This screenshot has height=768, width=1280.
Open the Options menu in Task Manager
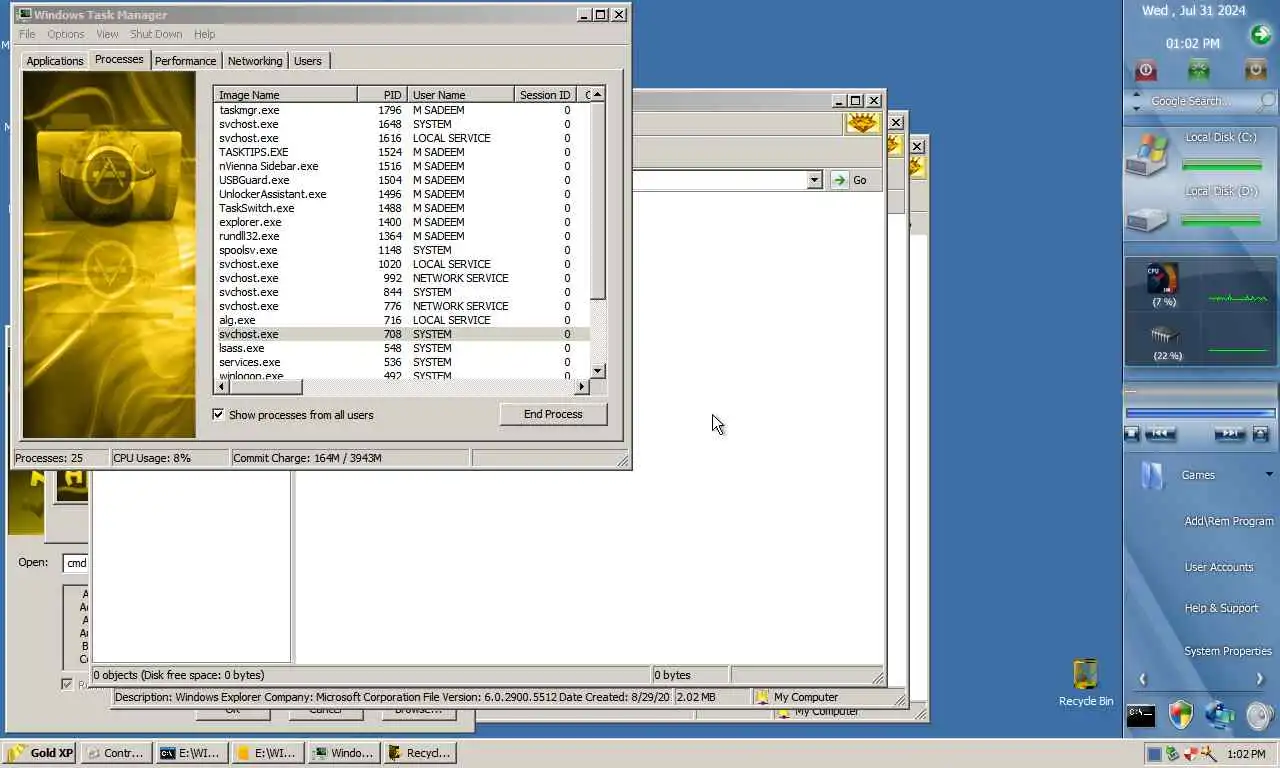coord(66,34)
